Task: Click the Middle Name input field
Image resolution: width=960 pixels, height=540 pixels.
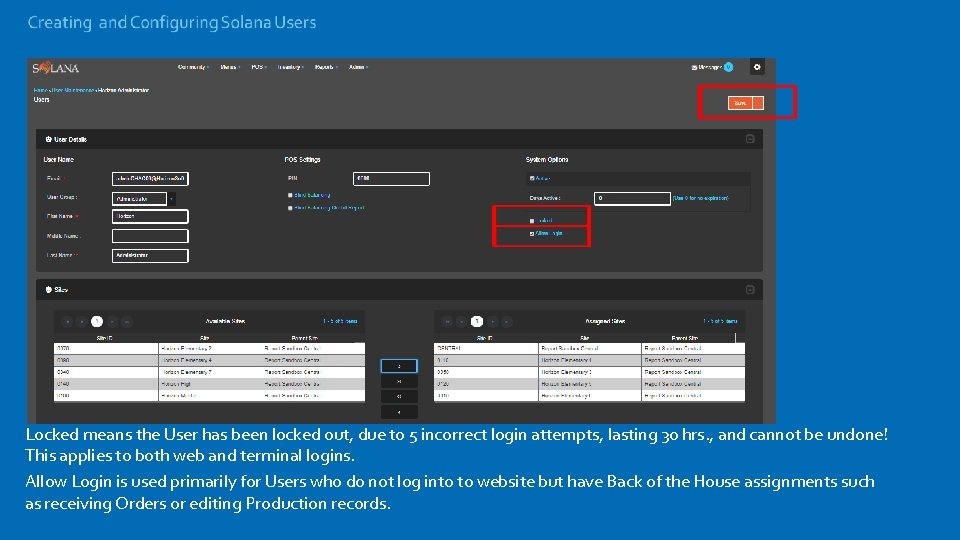Action: [x=150, y=236]
